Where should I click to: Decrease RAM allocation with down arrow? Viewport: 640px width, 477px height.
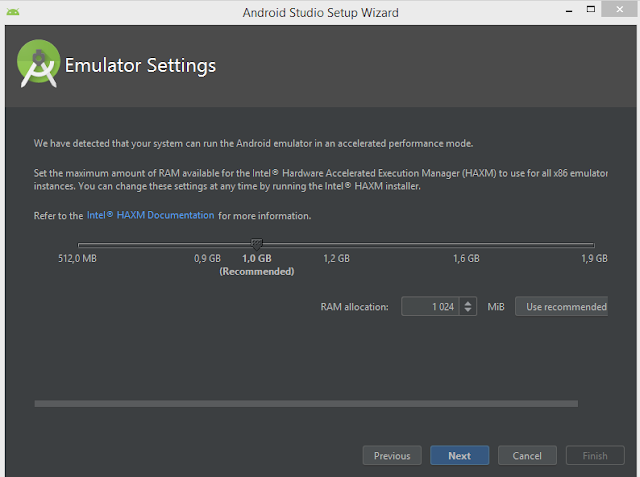pyautogui.click(x=468, y=311)
